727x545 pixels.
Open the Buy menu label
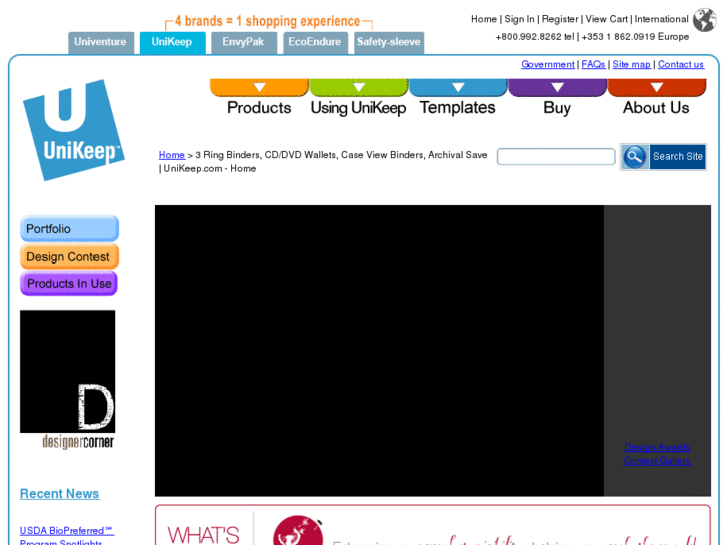click(x=557, y=108)
